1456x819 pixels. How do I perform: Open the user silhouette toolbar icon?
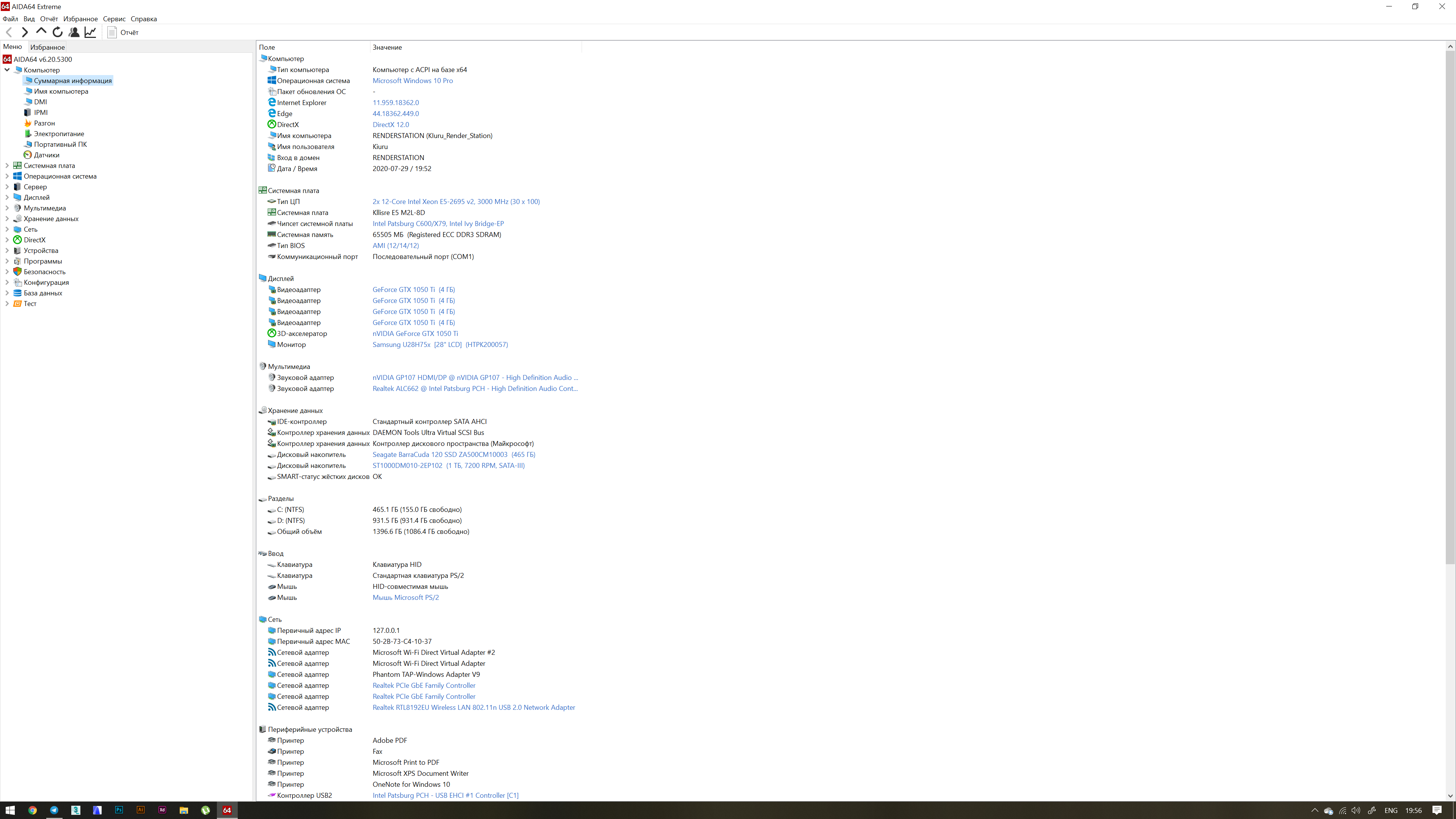[x=74, y=32]
